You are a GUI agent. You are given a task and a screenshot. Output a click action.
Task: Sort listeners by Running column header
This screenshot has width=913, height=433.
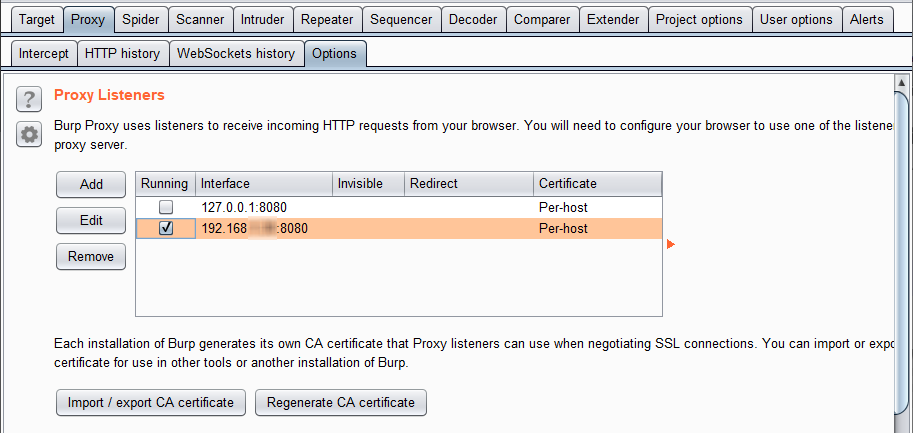click(x=165, y=184)
